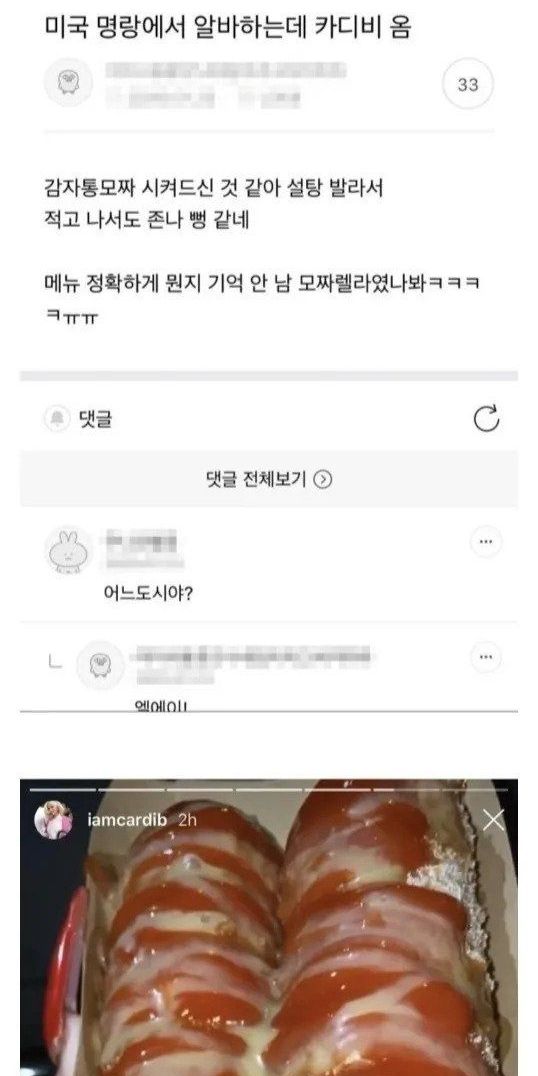Open the reply comment's three-dot options menu
This screenshot has width=538, height=1076.
pyautogui.click(x=486, y=657)
